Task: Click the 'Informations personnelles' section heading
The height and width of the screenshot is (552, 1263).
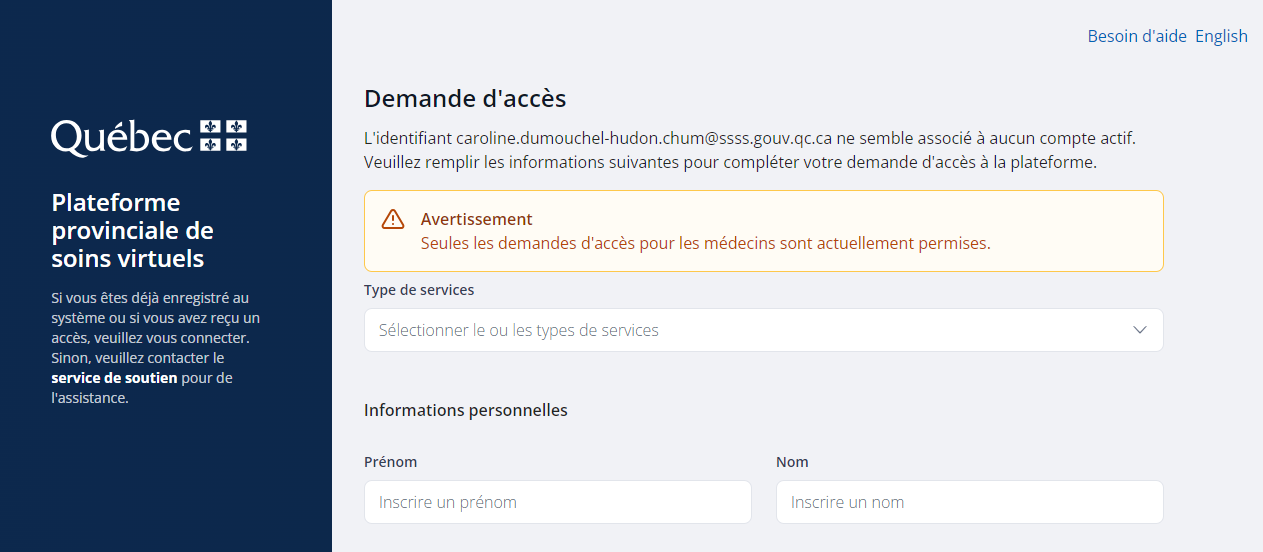Action: point(465,410)
